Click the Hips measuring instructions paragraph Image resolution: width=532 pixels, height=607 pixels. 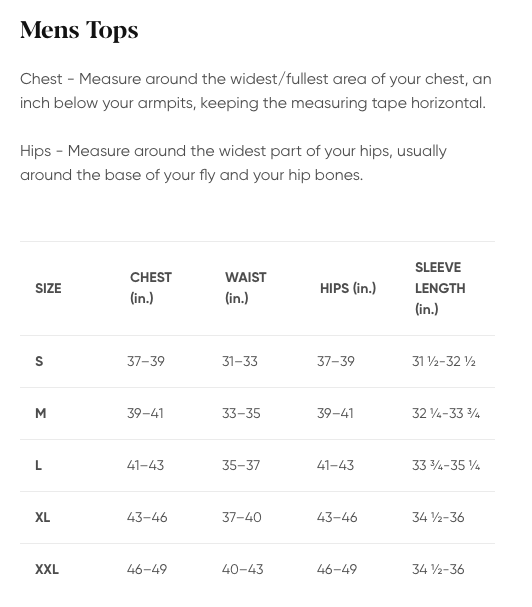pos(233,163)
